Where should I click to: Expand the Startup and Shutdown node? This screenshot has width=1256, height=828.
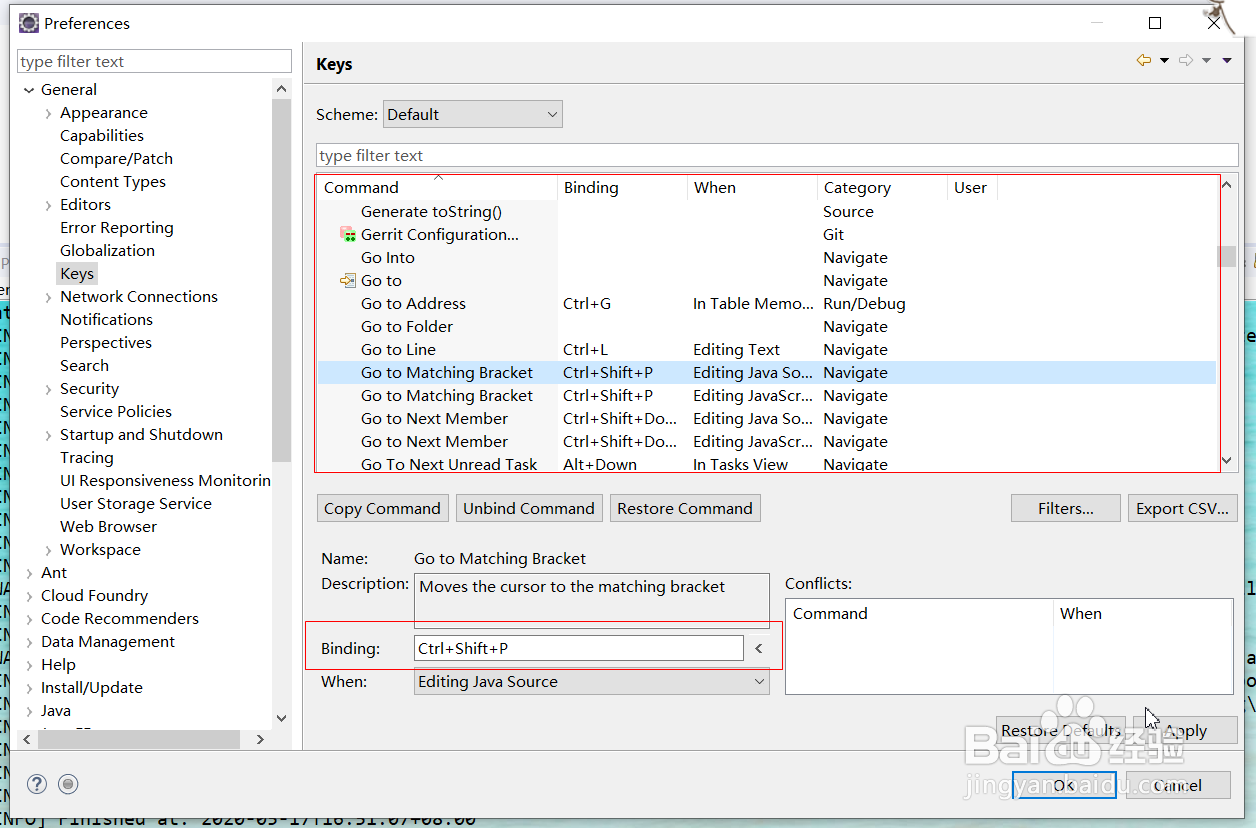48,435
